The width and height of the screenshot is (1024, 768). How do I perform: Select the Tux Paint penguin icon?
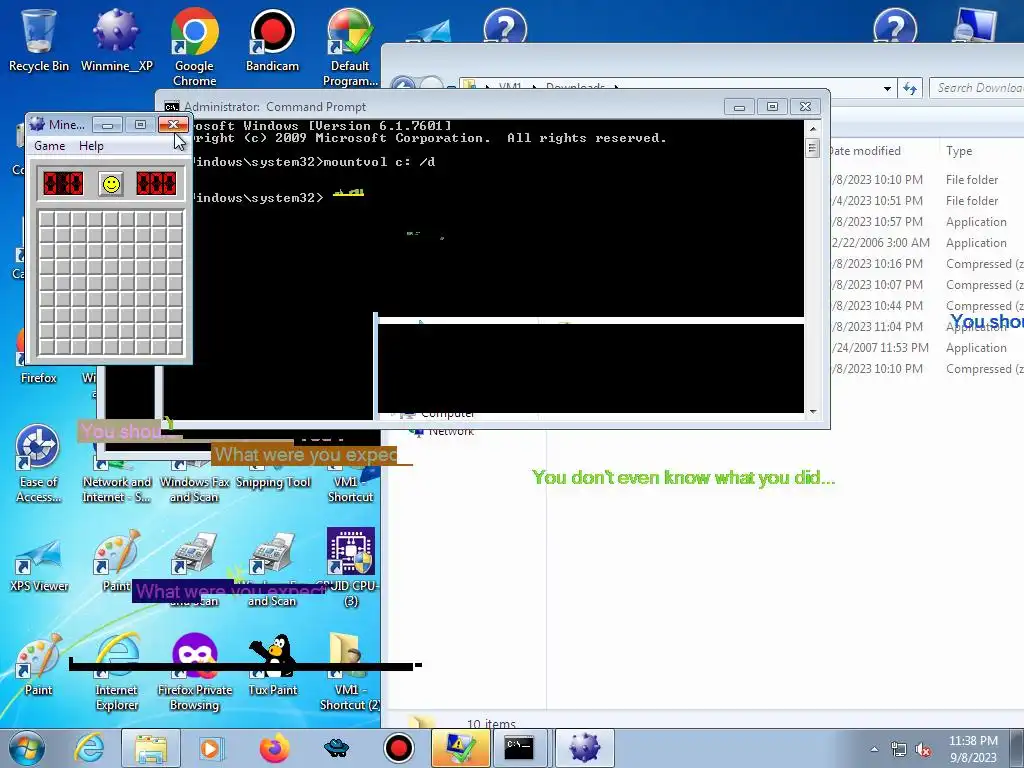[x=272, y=664]
